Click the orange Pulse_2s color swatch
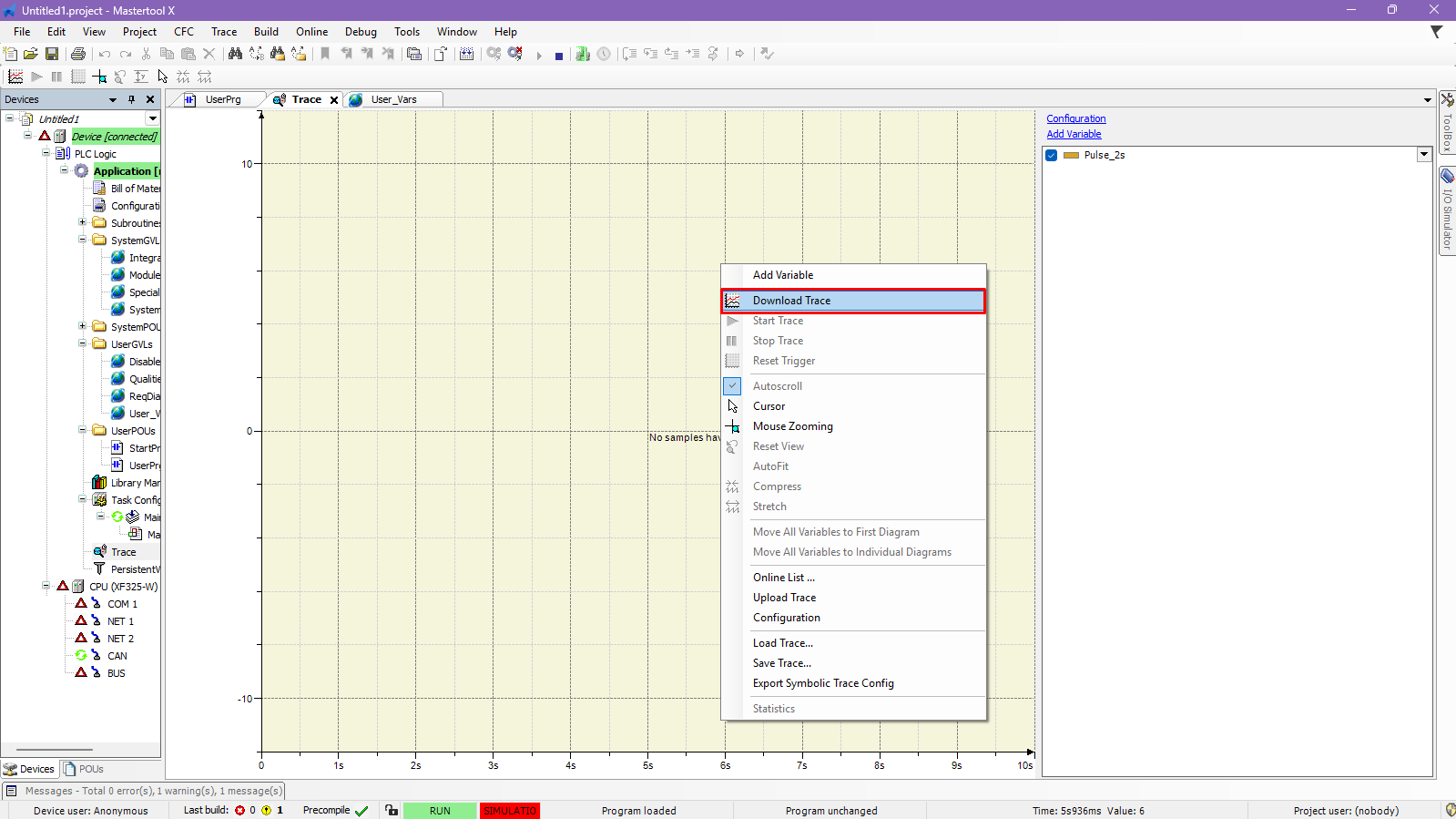This screenshot has width=1456, height=819. pos(1071,156)
